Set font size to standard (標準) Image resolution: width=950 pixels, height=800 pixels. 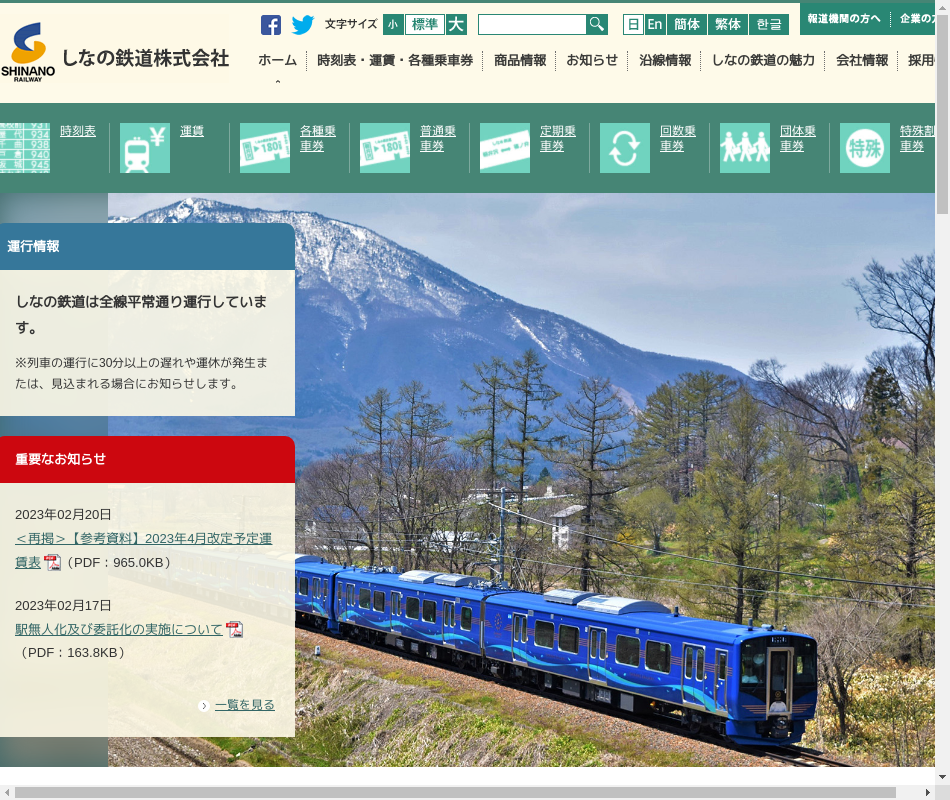(425, 25)
